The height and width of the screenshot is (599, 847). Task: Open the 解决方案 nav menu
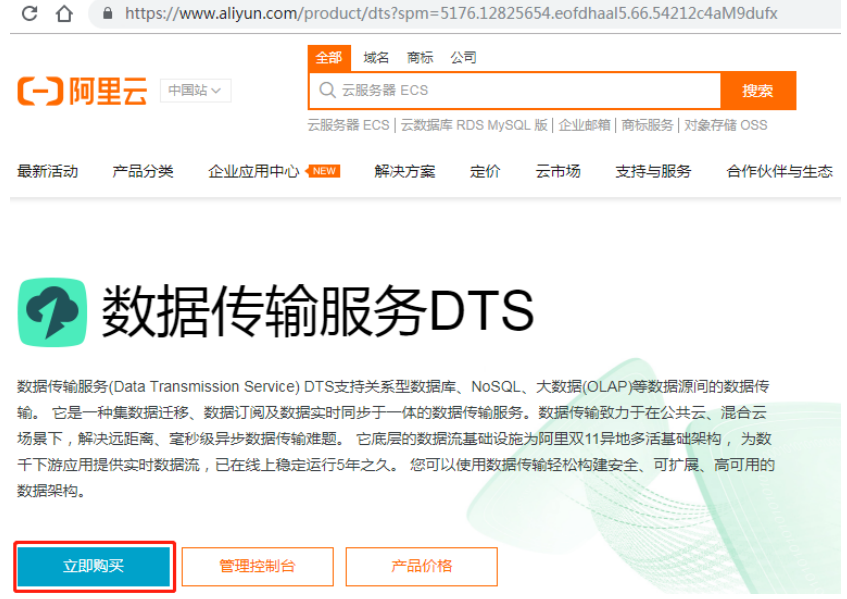pyautogui.click(x=405, y=171)
